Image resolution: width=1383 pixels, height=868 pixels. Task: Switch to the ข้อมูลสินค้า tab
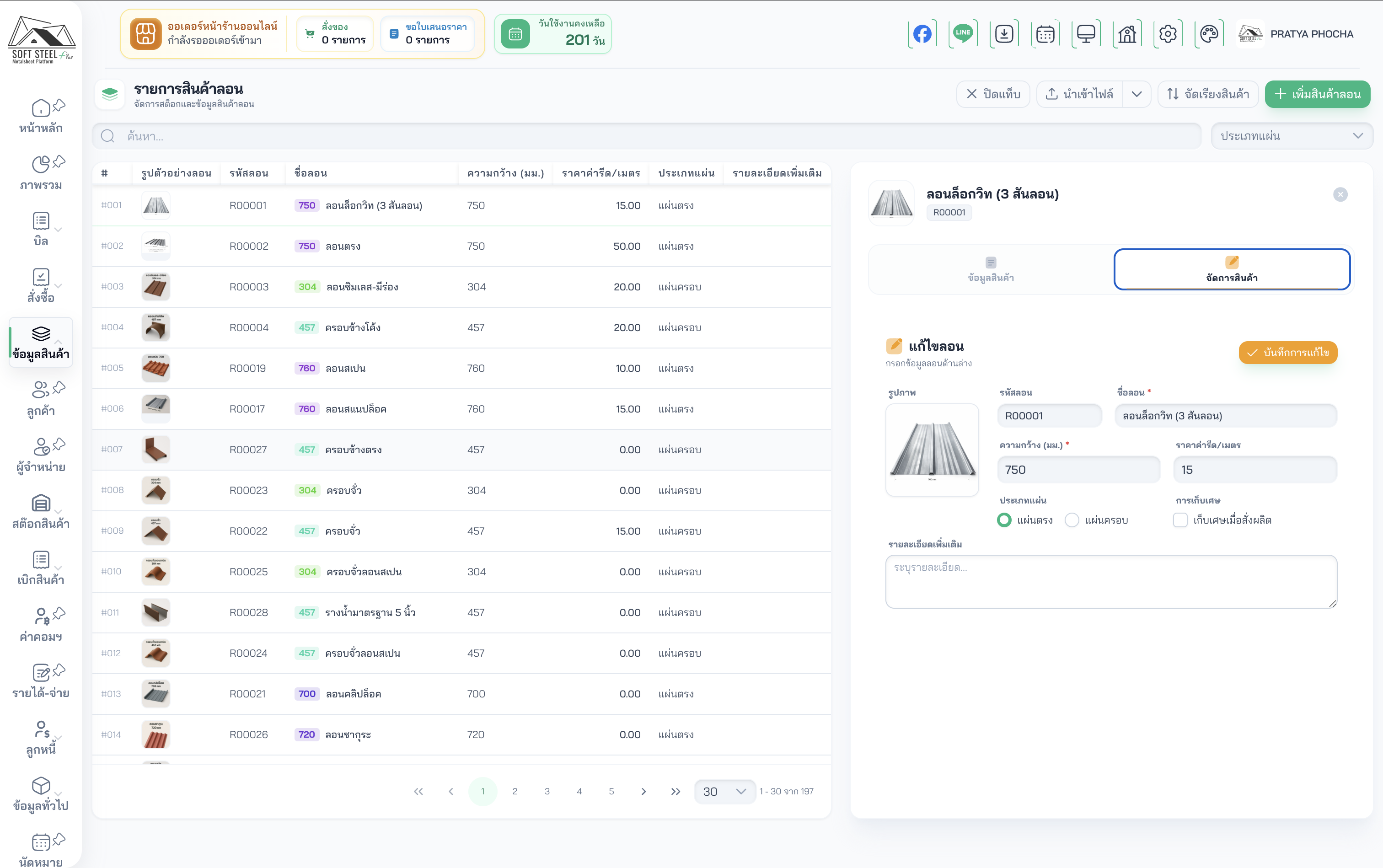pos(990,269)
